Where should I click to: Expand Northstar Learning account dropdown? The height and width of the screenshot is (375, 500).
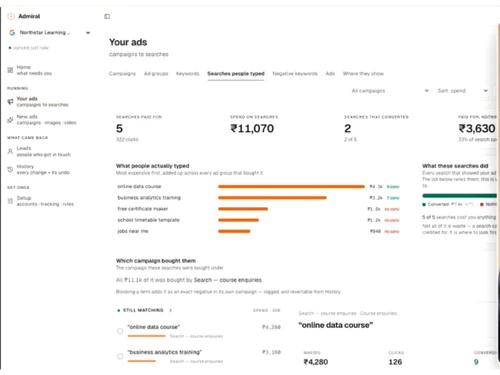coord(50,32)
